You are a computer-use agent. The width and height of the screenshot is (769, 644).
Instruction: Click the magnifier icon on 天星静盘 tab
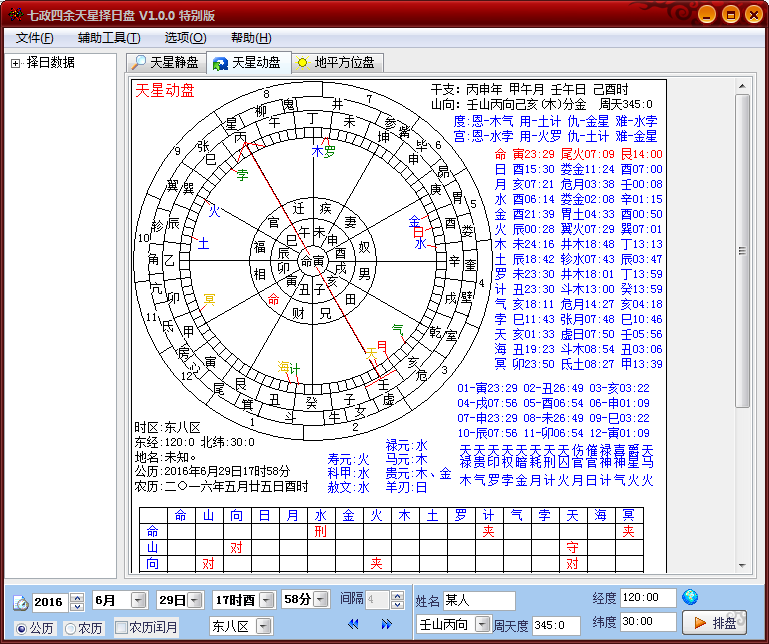pyautogui.click(x=138, y=62)
